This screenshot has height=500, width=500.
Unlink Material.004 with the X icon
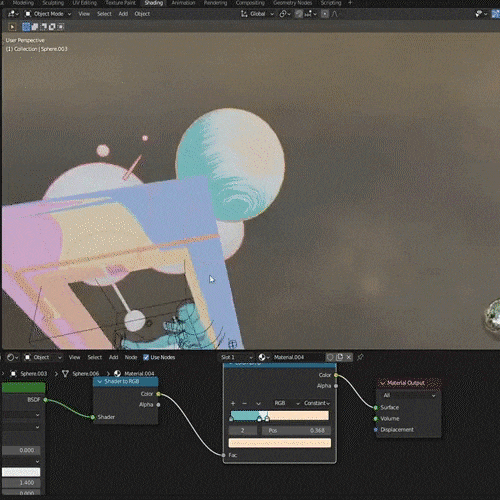(349, 357)
